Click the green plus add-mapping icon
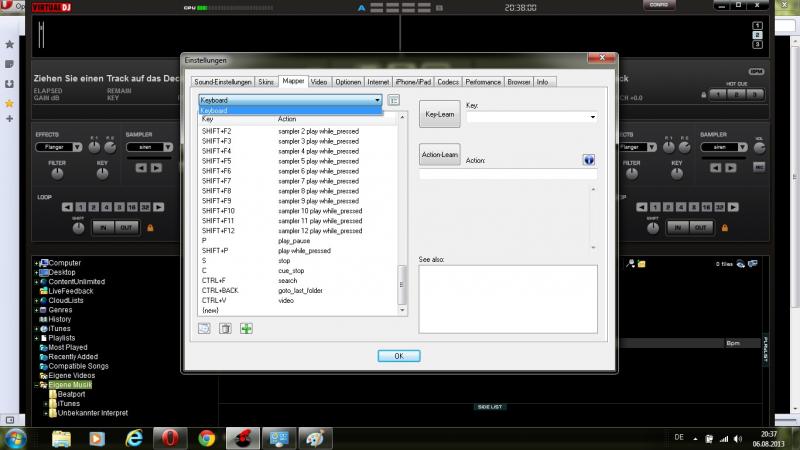This screenshot has width=800, height=450. (x=246, y=329)
